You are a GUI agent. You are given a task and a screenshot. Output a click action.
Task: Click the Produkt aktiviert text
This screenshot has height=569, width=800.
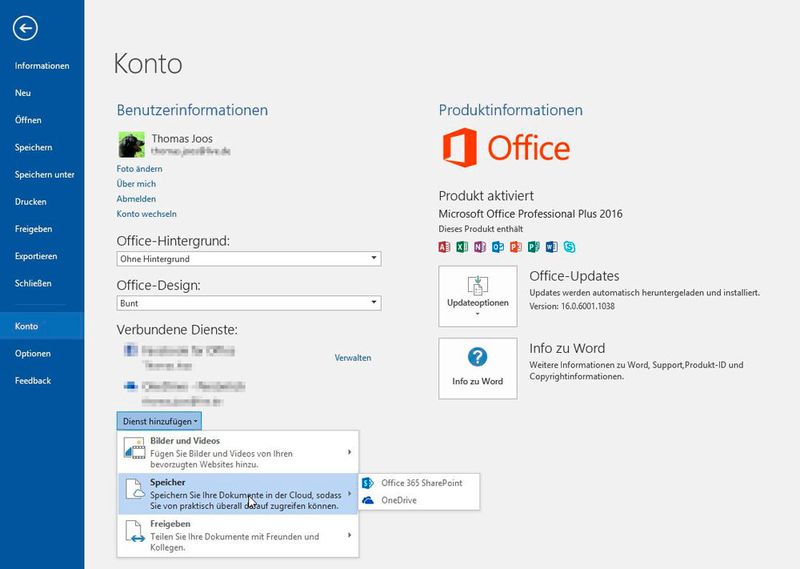click(x=486, y=195)
